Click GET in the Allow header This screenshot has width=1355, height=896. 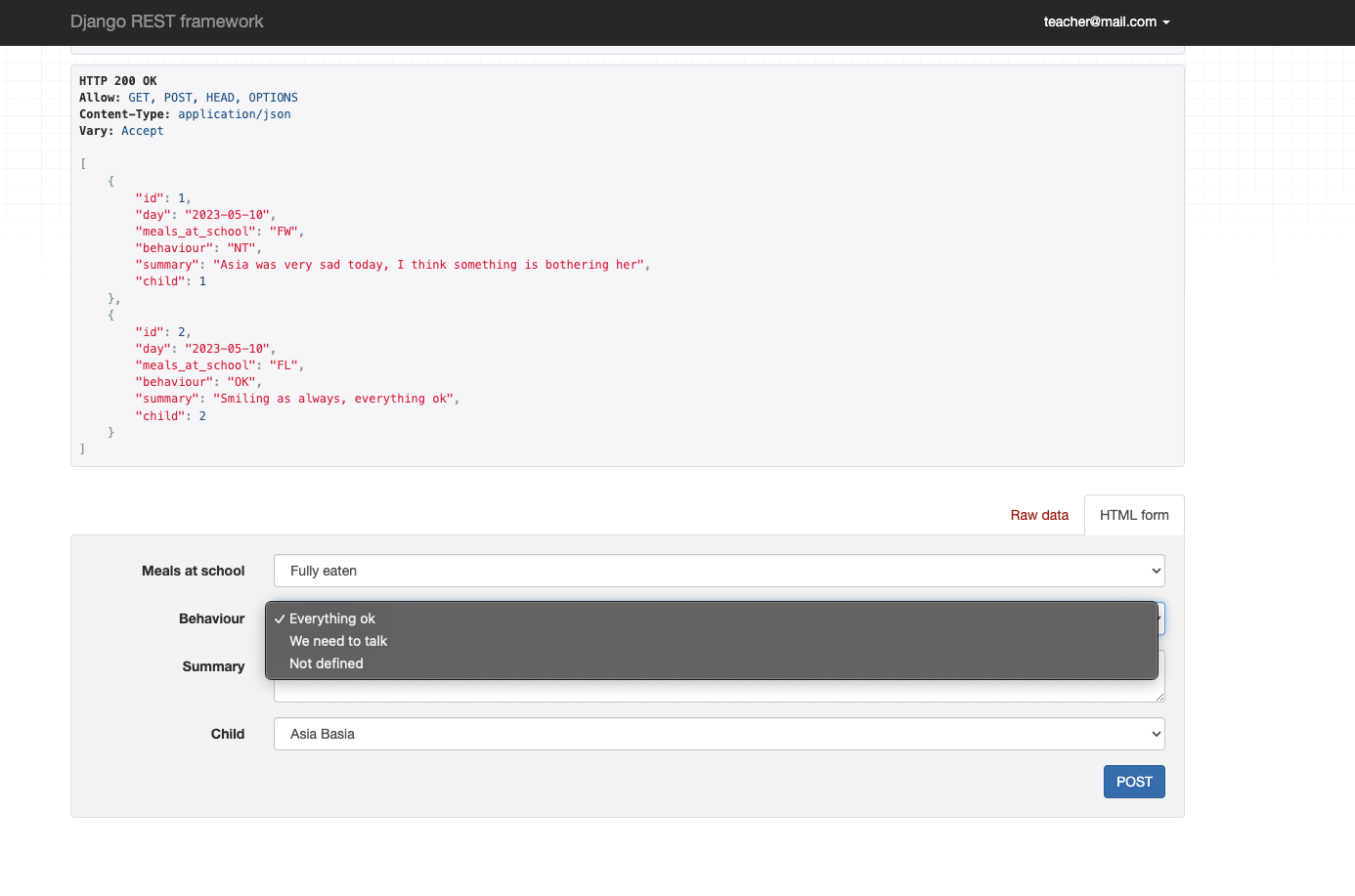138,97
